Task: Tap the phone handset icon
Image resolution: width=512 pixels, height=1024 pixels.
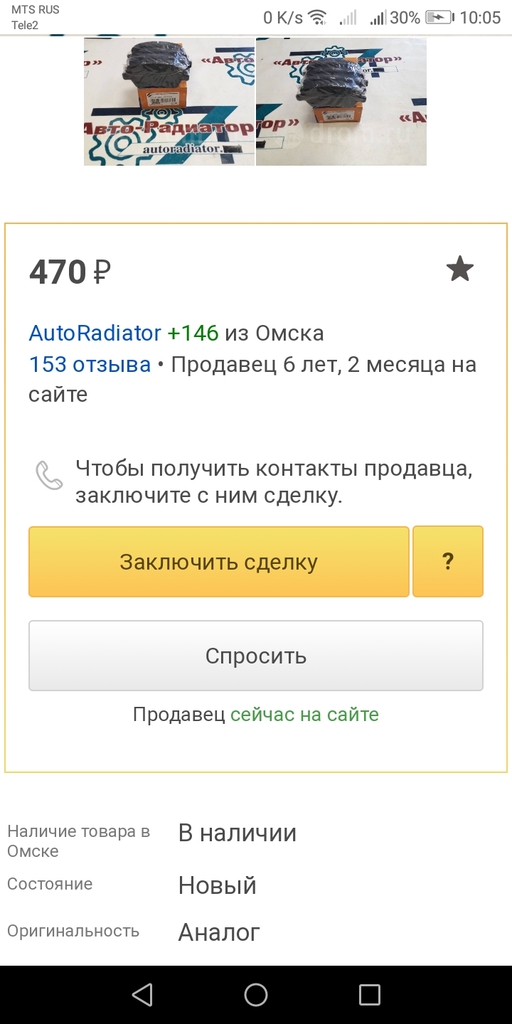Action: [49, 475]
